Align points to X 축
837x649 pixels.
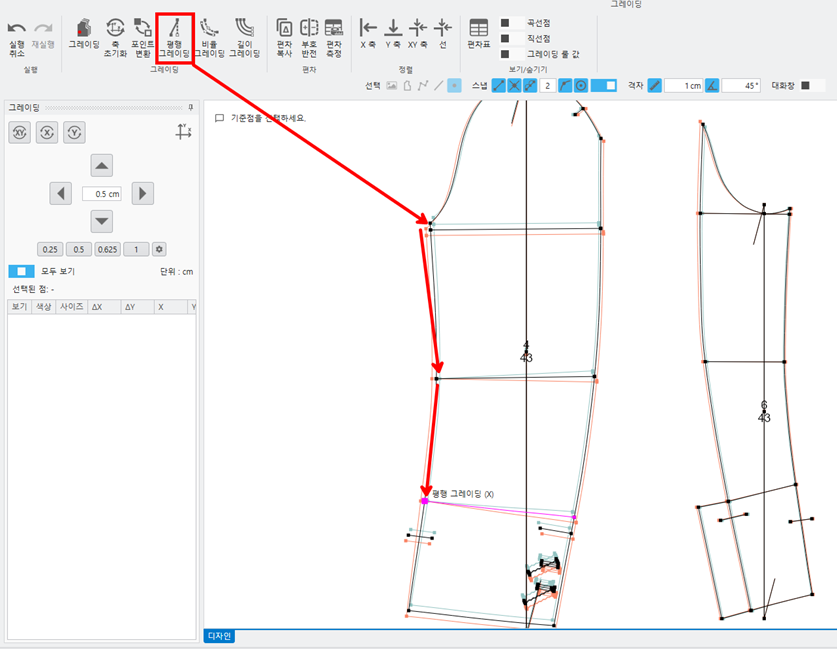(x=368, y=34)
